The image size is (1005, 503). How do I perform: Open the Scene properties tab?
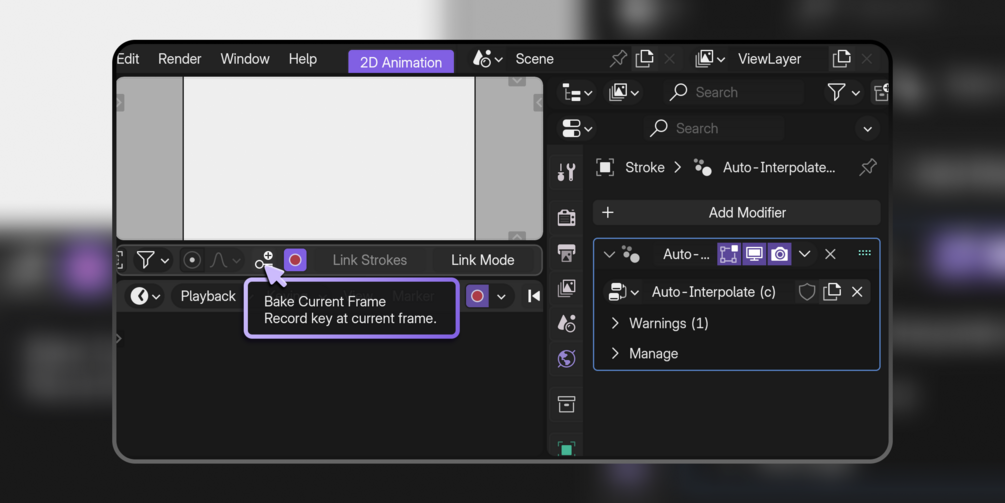coord(566,324)
